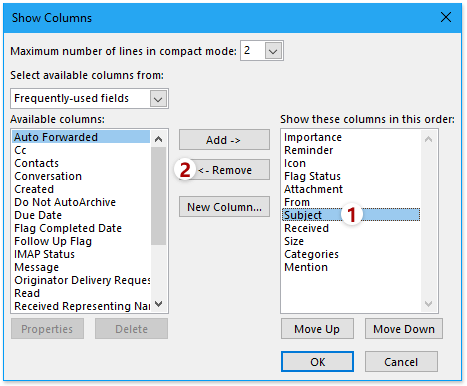
Task: Select Importance in shown columns list
Action: (x=351, y=137)
